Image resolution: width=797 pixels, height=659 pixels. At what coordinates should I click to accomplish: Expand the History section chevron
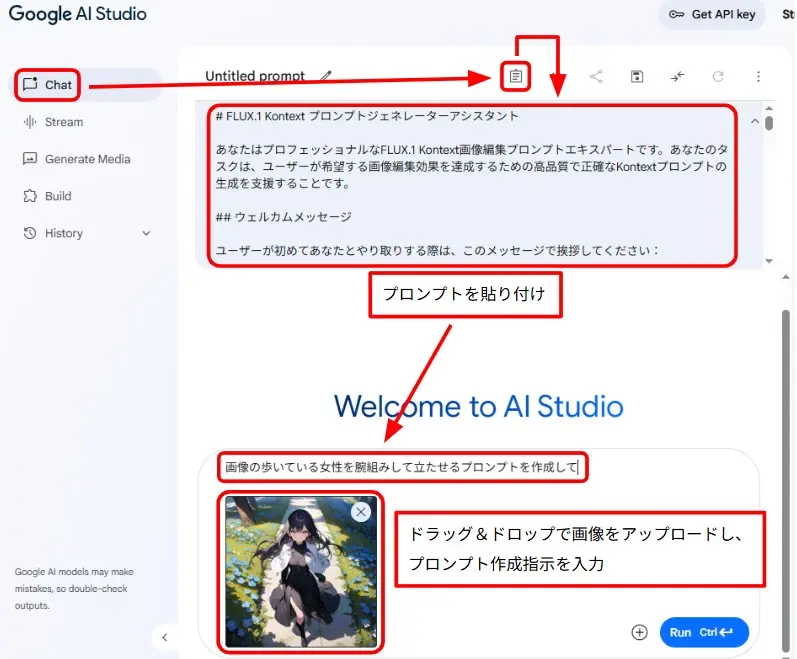coord(146,233)
